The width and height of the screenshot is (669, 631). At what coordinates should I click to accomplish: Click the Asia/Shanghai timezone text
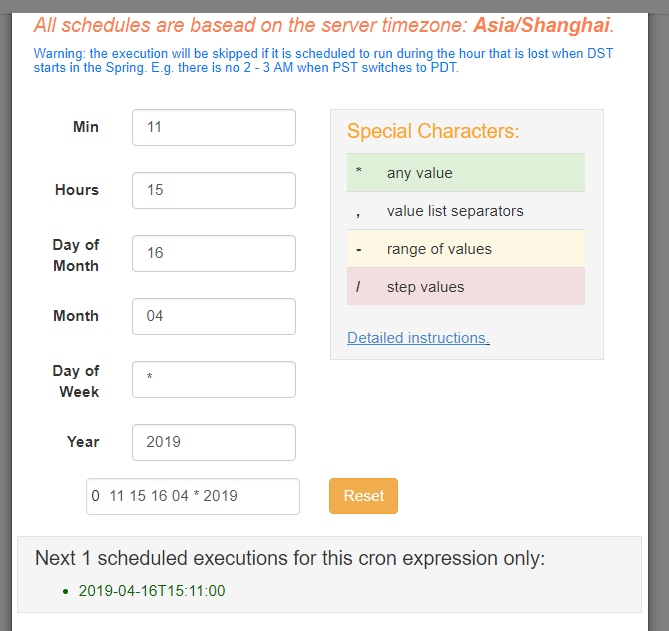coord(544,25)
